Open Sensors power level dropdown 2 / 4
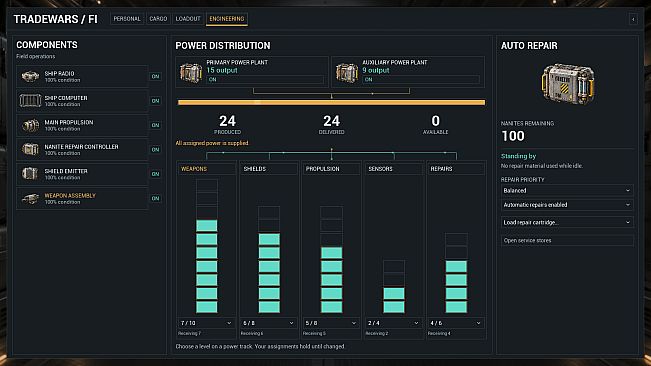 coord(394,323)
